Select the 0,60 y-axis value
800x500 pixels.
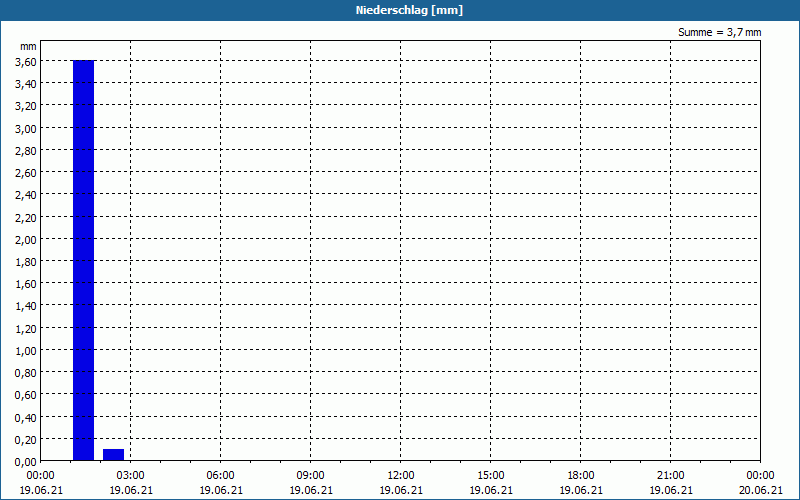[x=26, y=395]
